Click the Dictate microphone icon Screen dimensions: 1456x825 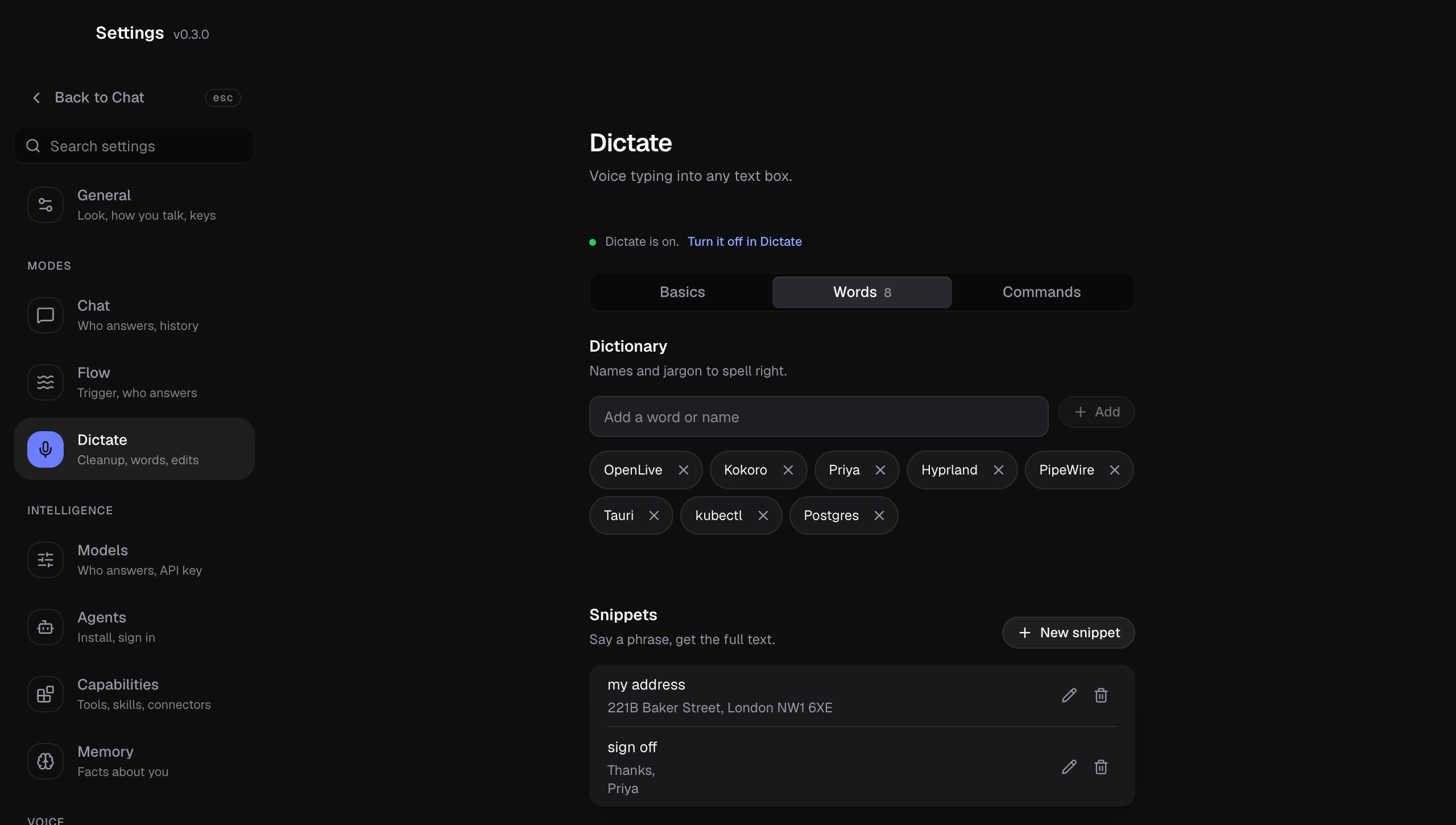[45, 449]
